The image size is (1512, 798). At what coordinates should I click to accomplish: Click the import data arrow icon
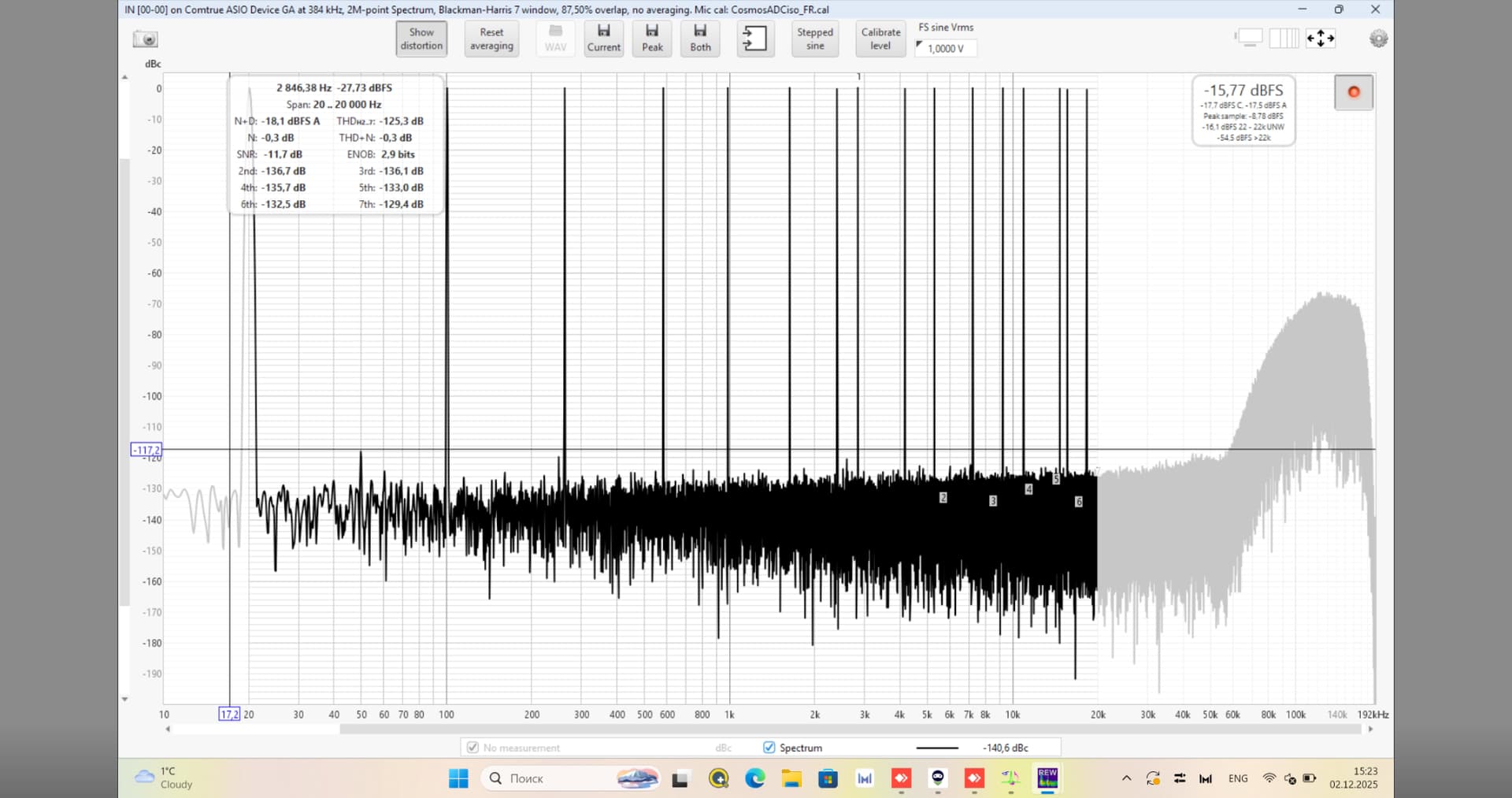[x=754, y=39]
